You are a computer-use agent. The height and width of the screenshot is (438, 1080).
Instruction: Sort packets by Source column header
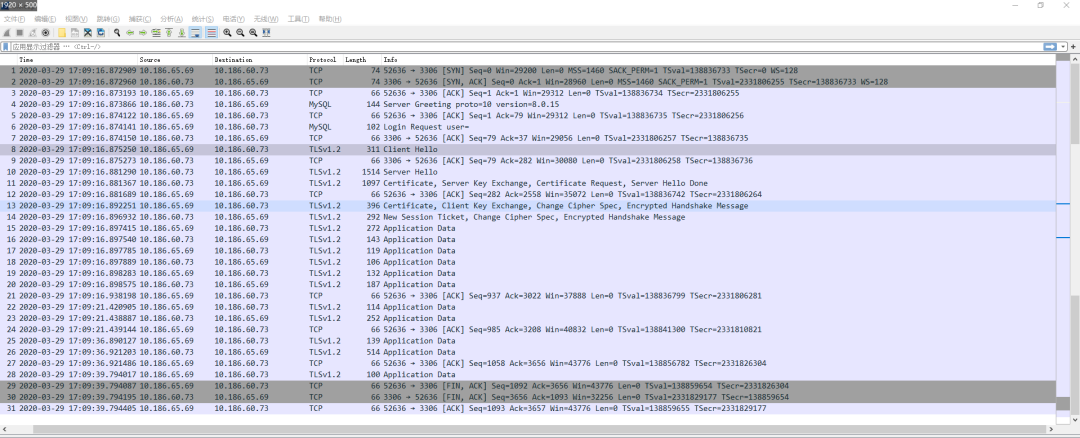tap(175, 60)
